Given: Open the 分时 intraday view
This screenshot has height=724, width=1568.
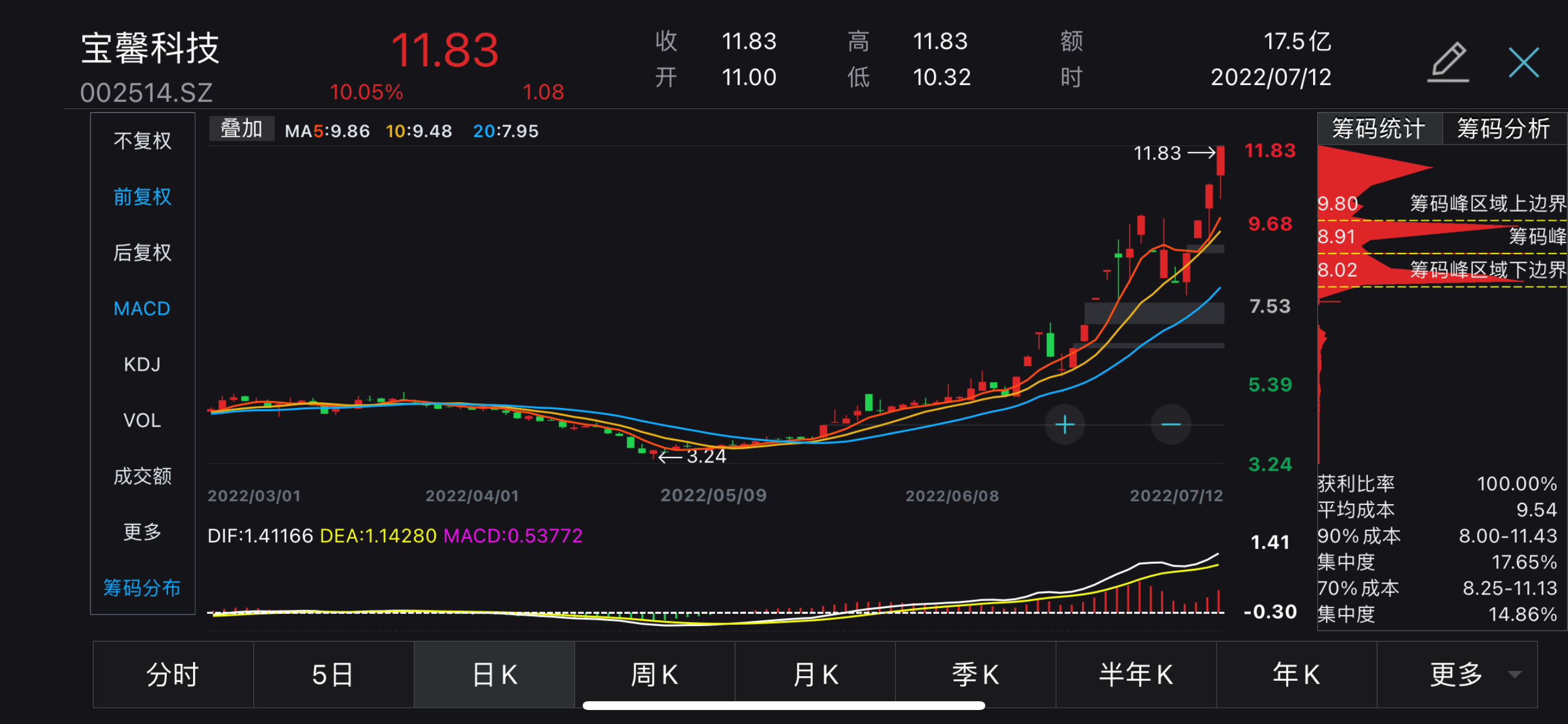Looking at the screenshot, I should [173, 674].
